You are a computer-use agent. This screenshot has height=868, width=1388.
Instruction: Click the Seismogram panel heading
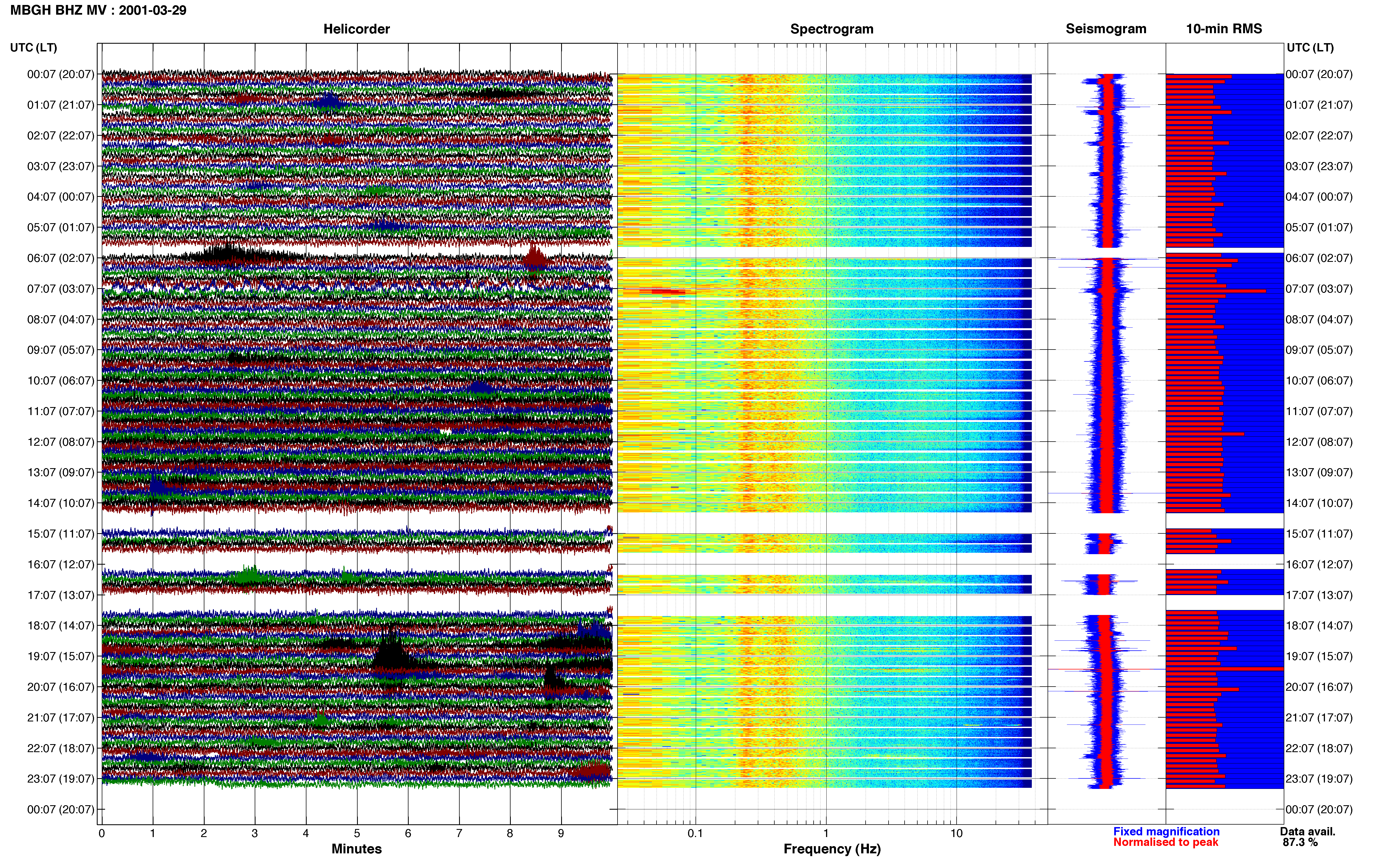pyautogui.click(x=1106, y=29)
